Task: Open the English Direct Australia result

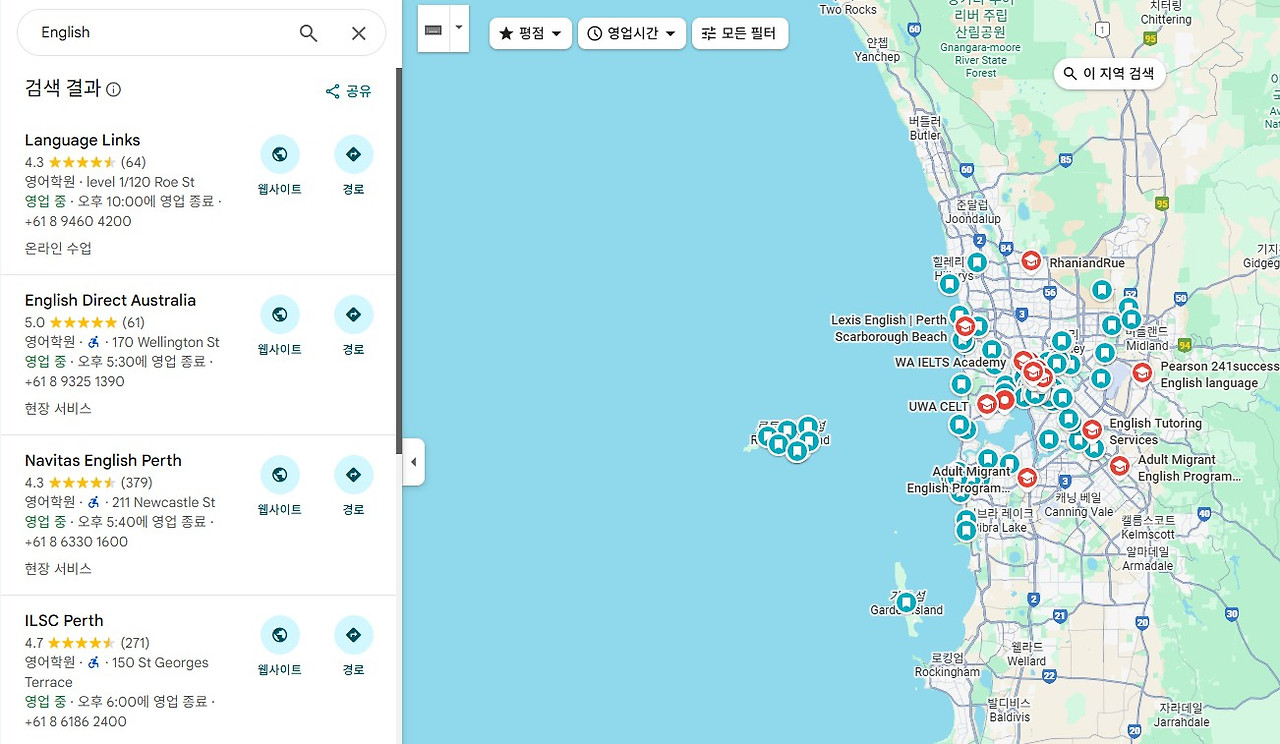Action: (x=110, y=300)
